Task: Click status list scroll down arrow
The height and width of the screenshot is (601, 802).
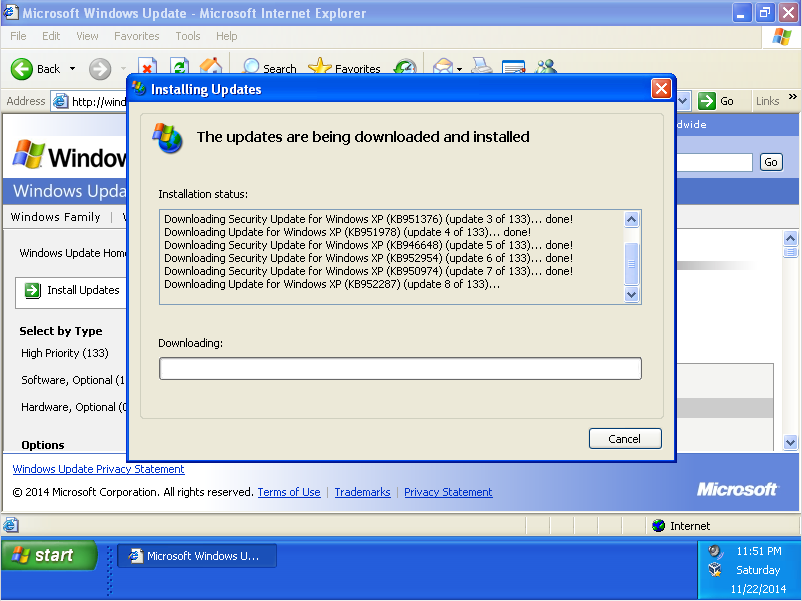Action: [632, 295]
